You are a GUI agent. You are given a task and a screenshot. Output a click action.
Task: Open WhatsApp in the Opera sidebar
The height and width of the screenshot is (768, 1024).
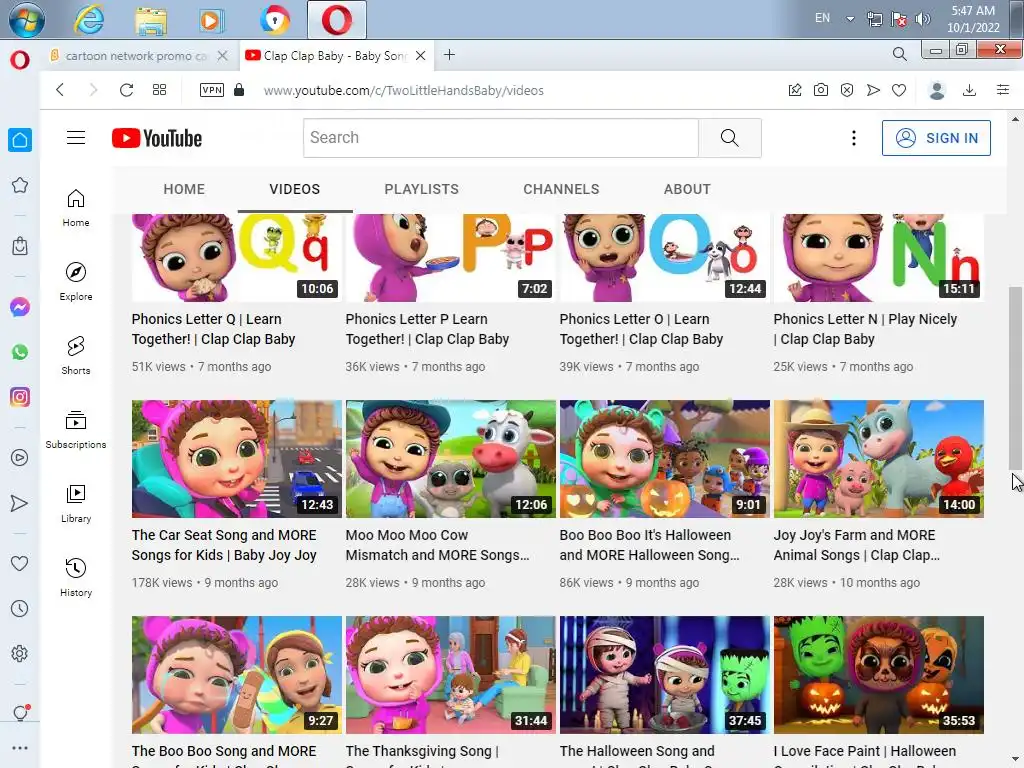tap(20, 352)
